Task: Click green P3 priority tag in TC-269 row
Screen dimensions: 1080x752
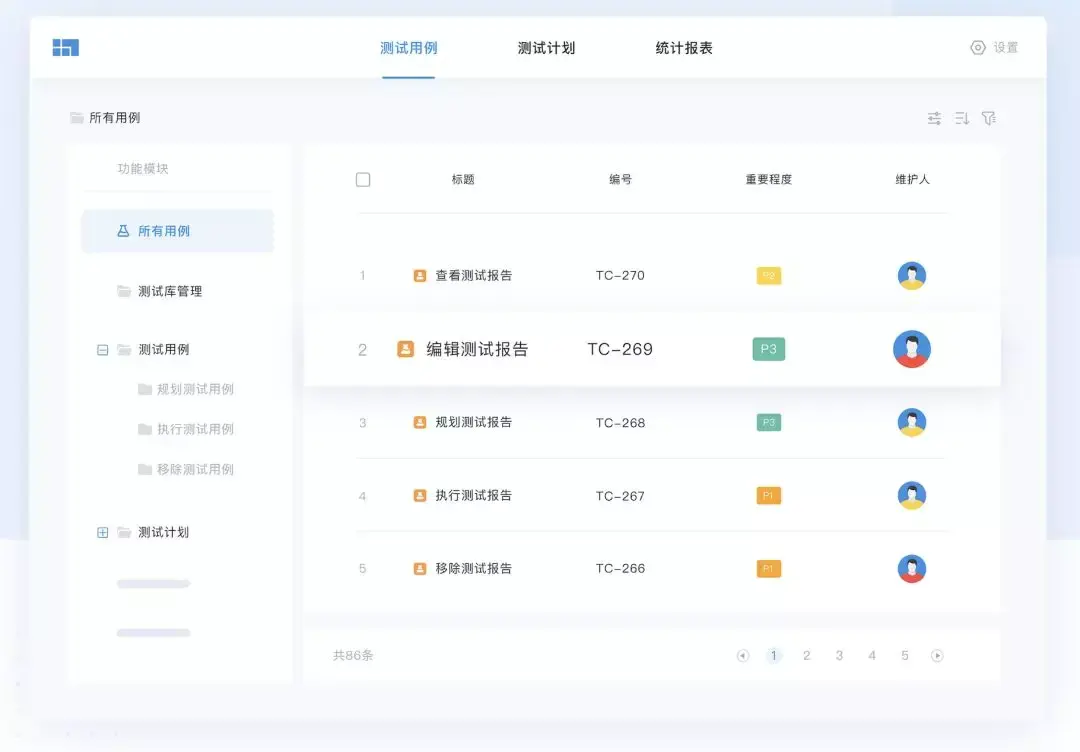Action: coord(769,349)
